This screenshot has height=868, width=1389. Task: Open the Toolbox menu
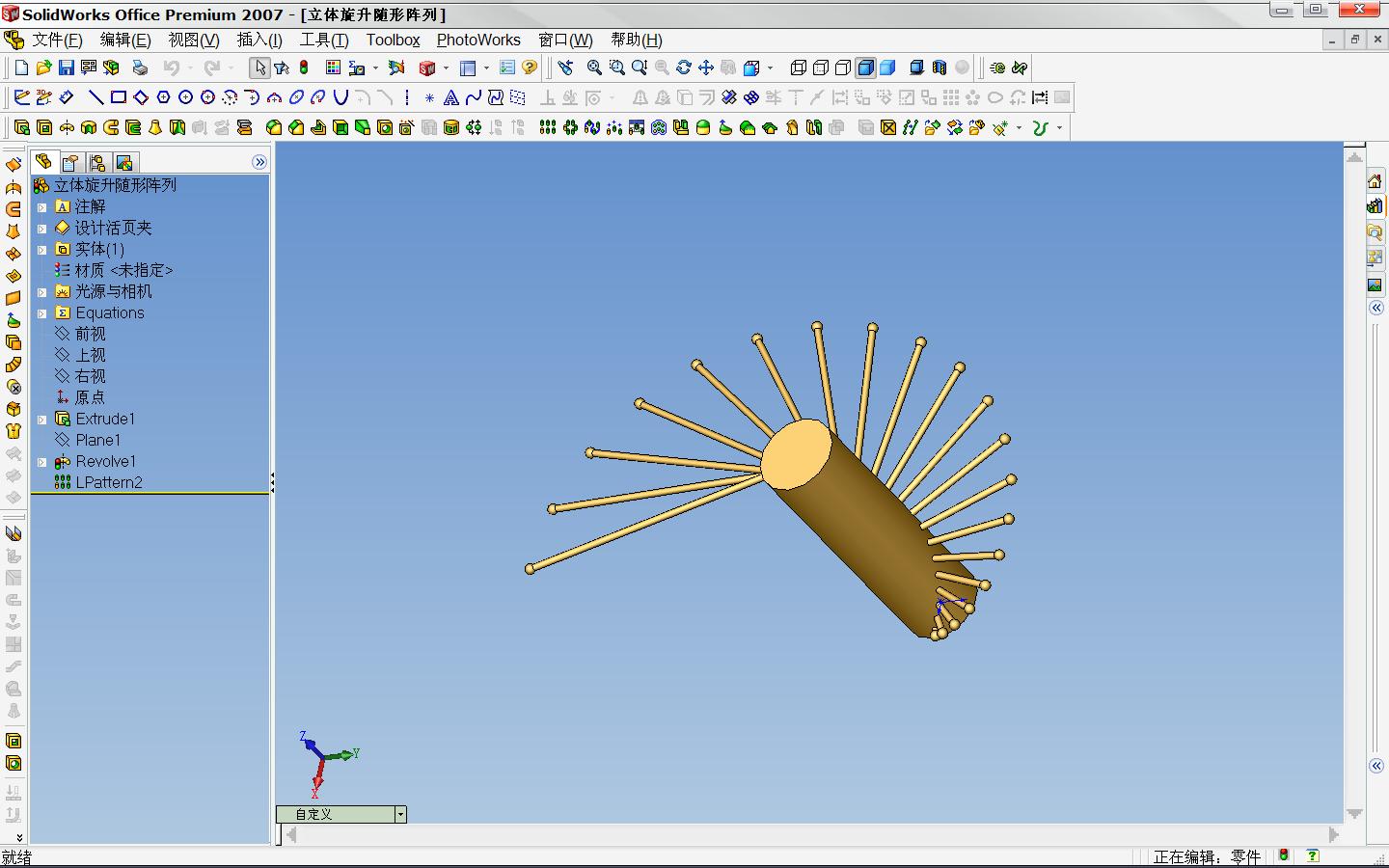click(393, 40)
